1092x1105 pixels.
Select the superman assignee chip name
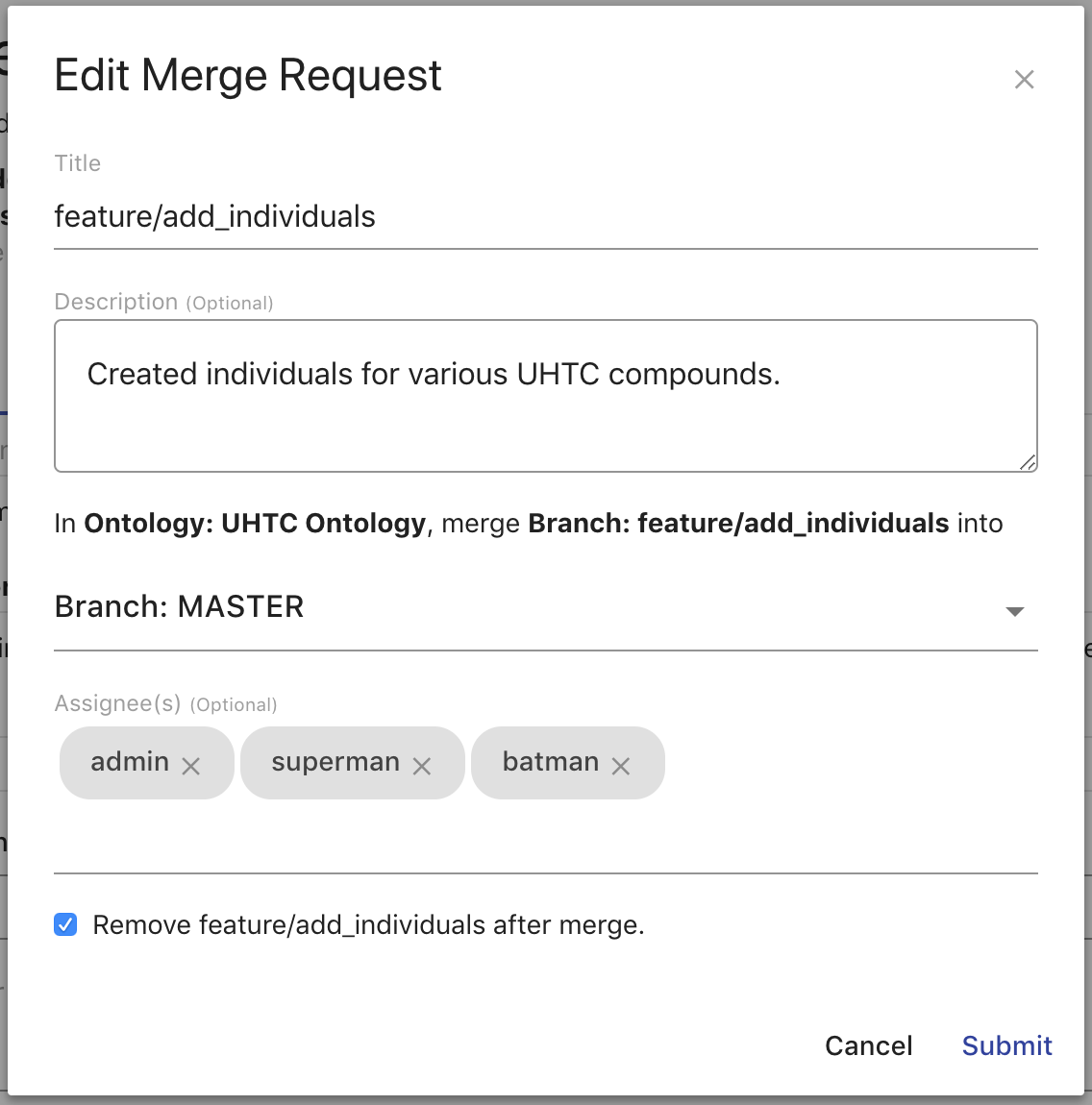pyautogui.click(x=335, y=762)
